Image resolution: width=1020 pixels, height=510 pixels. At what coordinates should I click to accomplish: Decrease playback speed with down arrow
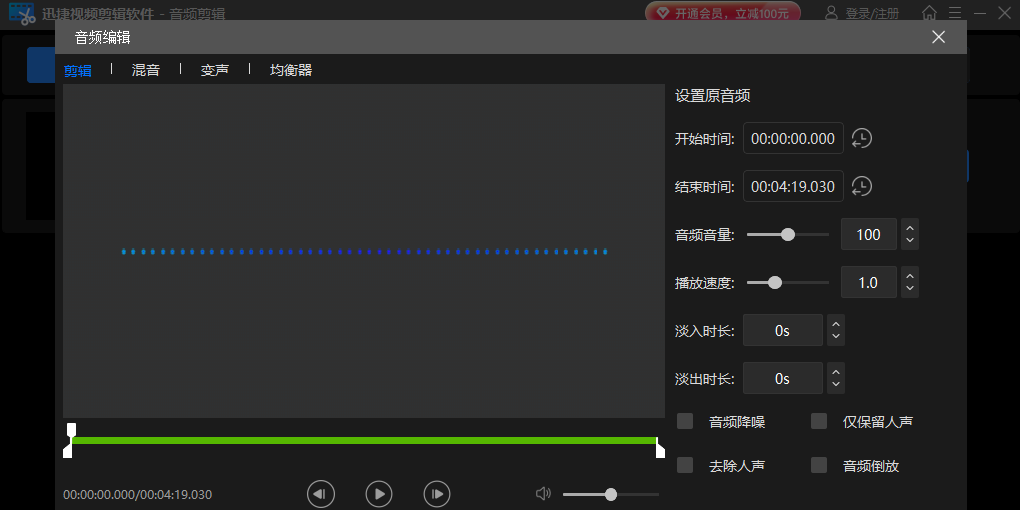click(909, 289)
